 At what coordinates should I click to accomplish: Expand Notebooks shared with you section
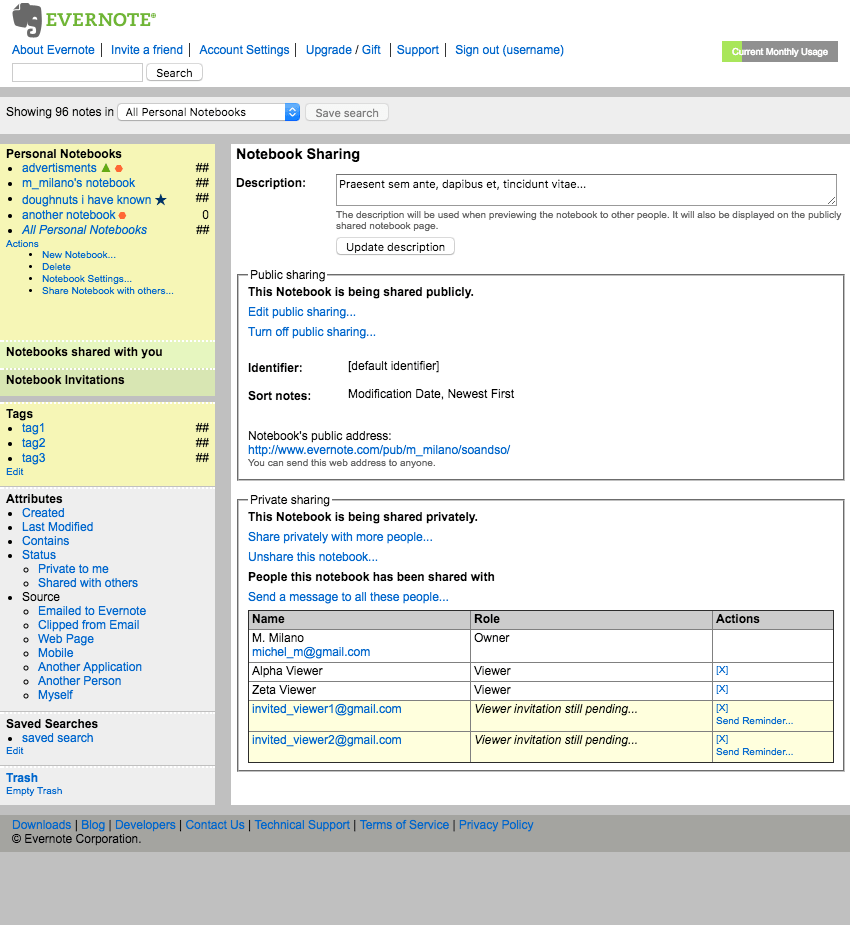[x=84, y=352]
